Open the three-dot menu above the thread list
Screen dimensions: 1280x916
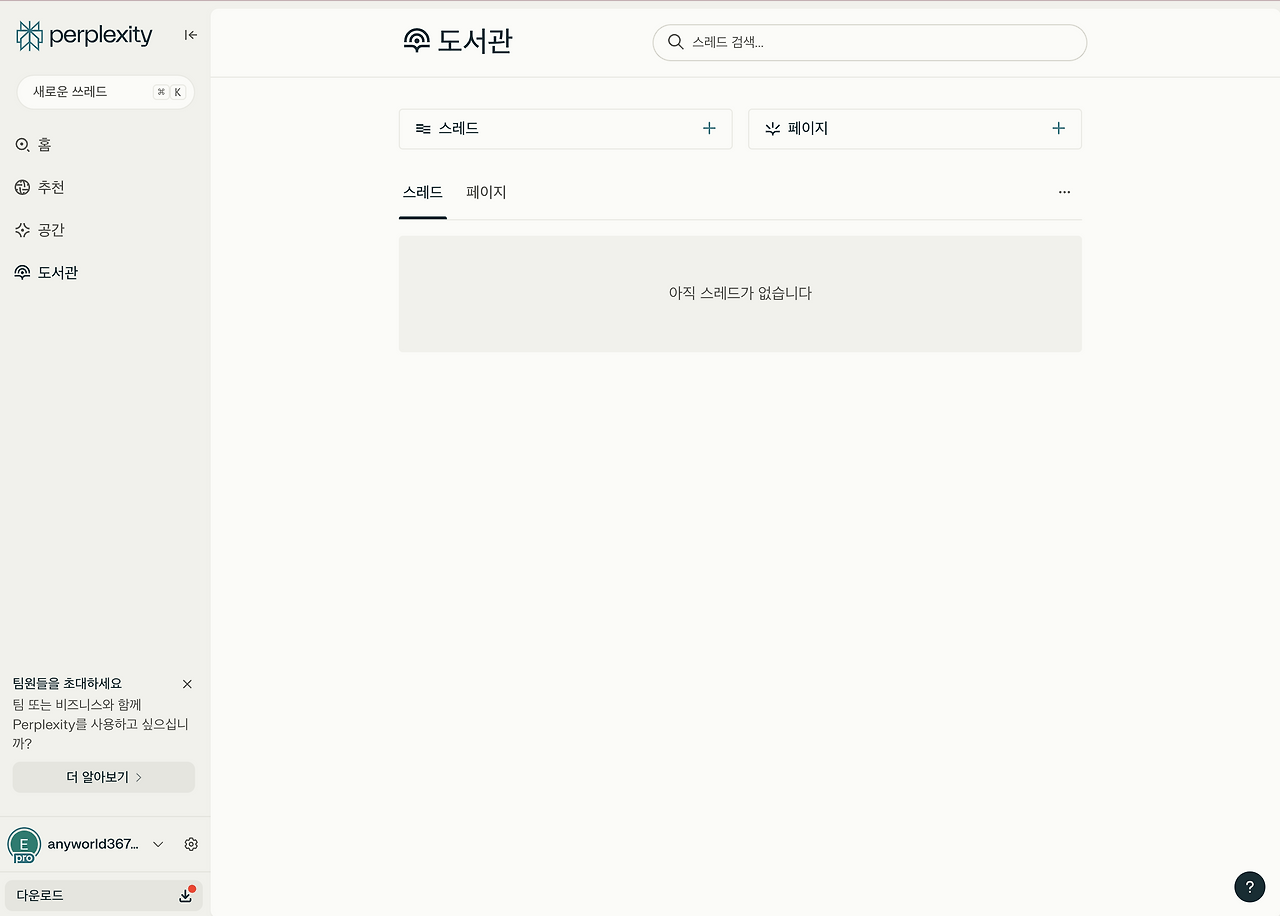(x=1064, y=192)
